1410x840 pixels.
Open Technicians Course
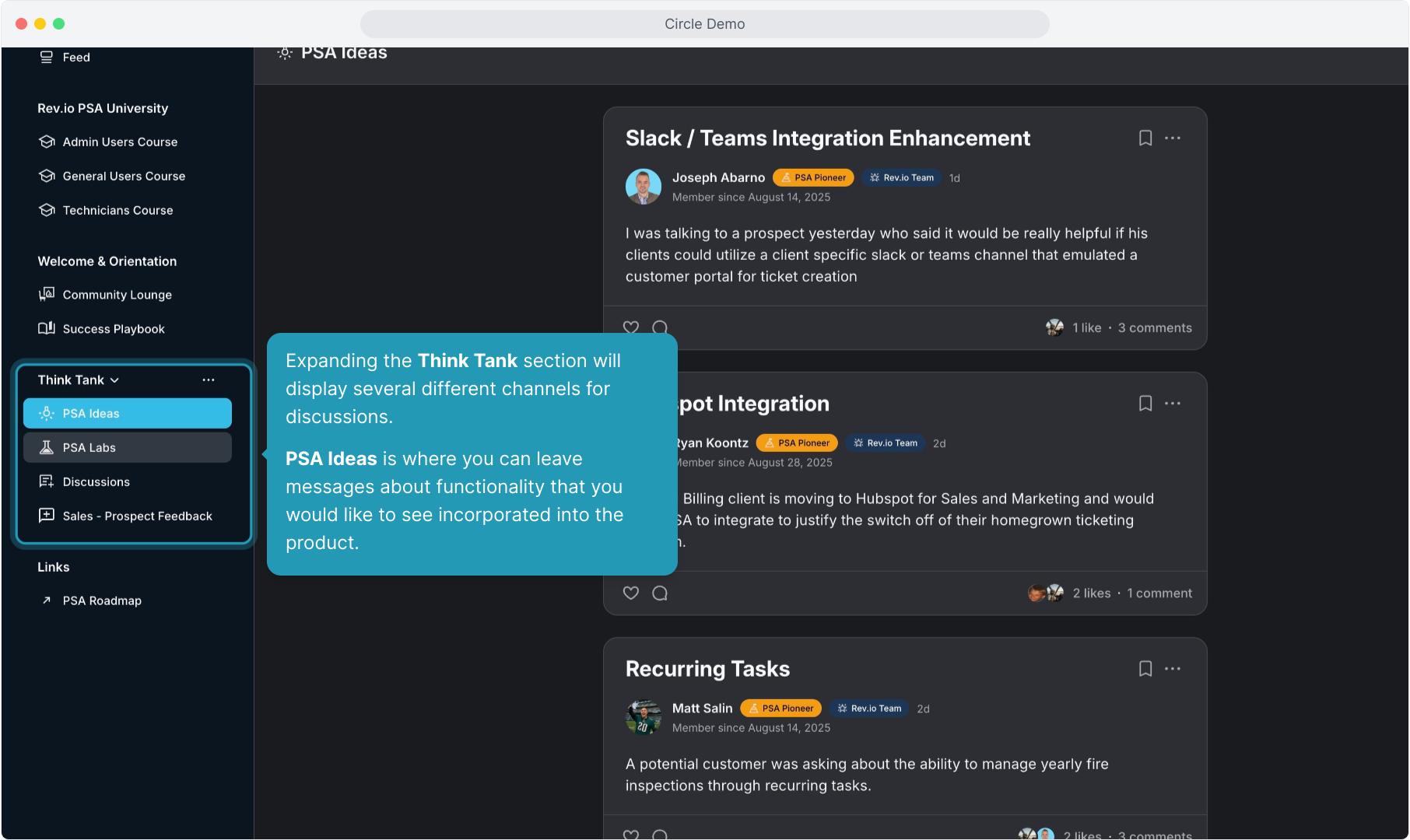tap(117, 211)
